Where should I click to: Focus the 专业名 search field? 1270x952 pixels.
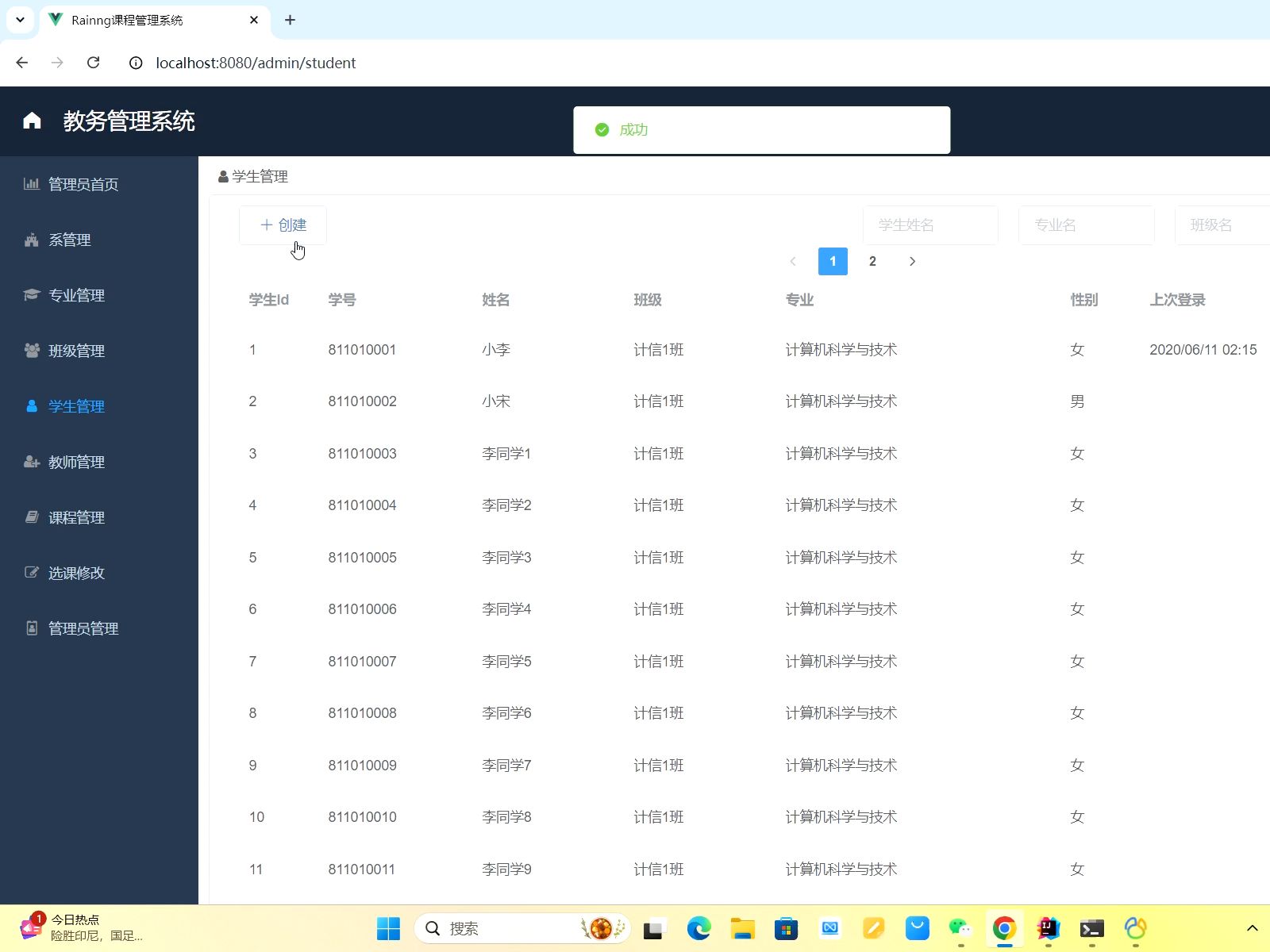pos(1087,225)
